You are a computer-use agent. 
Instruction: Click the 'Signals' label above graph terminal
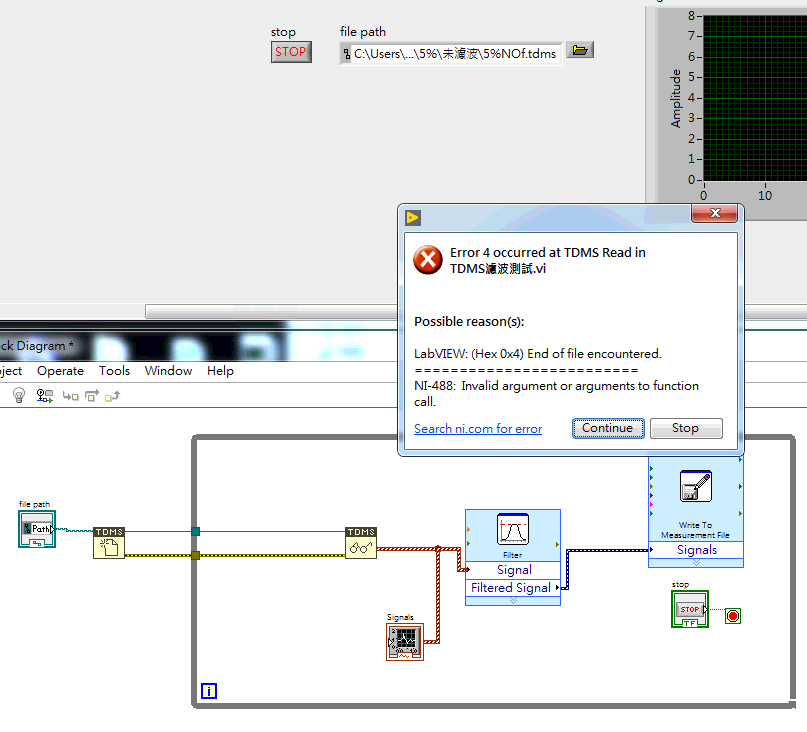tap(400, 617)
